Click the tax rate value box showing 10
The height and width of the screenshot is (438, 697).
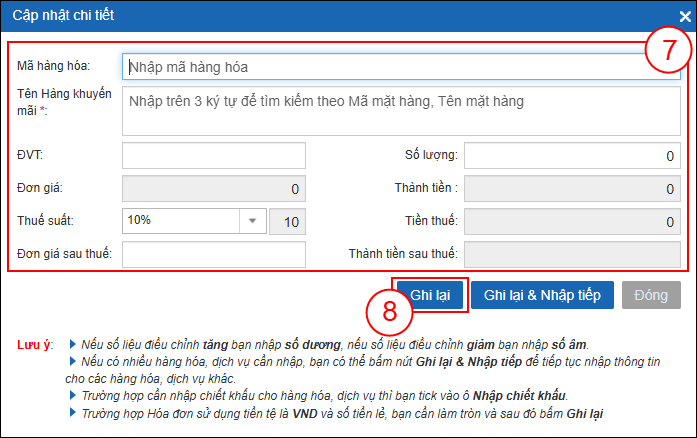[x=287, y=221]
